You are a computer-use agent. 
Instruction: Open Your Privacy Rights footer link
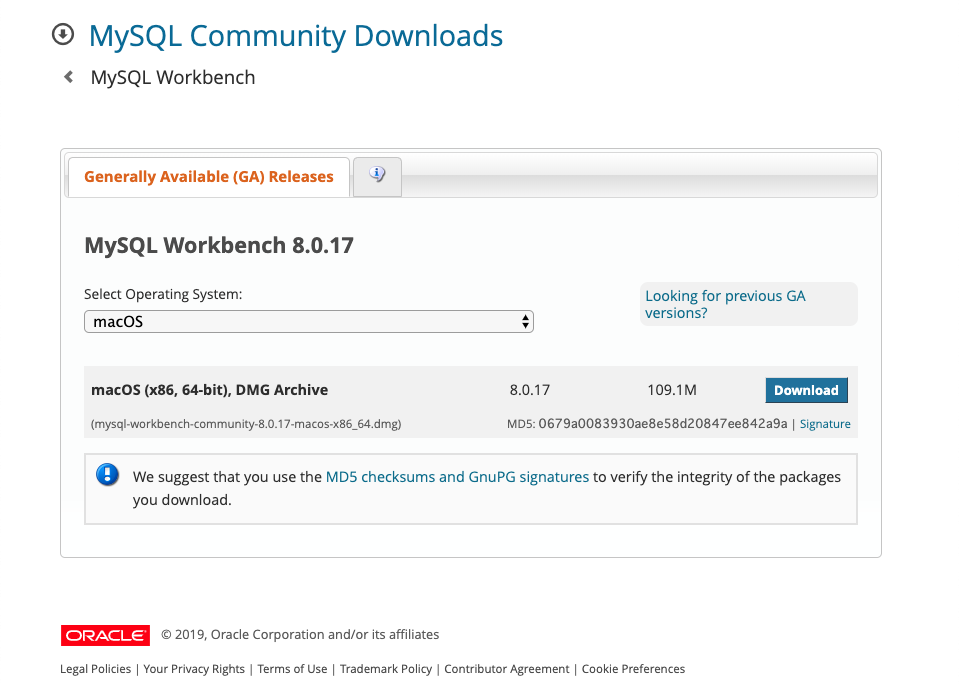click(194, 669)
